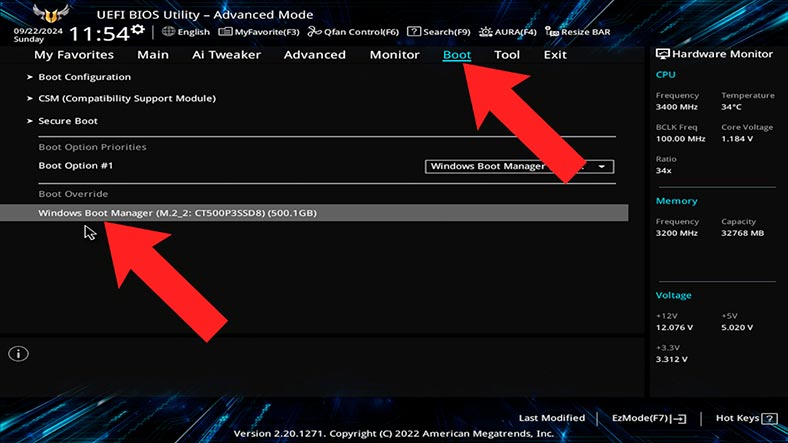This screenshot has width=788, height=443.
Task: Open the Ai Tweaker tab
Action: (226, 55)
